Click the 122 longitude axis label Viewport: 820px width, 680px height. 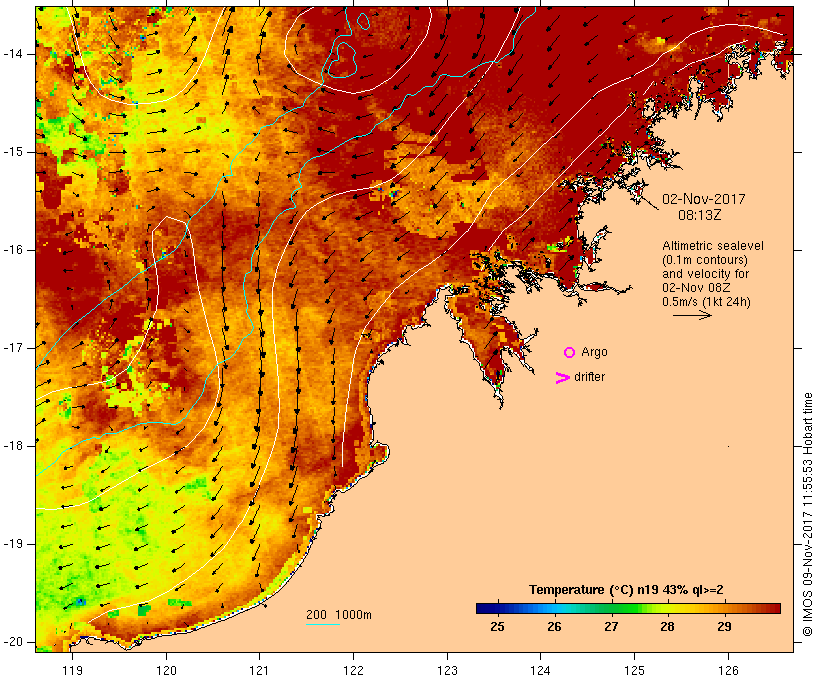coord(354,670)
